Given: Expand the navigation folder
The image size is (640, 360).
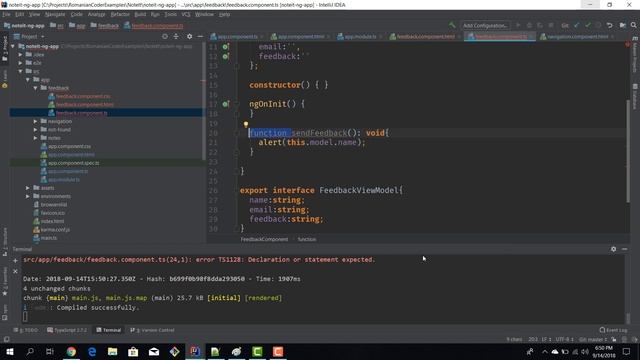Looking at the screenshot, I should tap(36, 121).
